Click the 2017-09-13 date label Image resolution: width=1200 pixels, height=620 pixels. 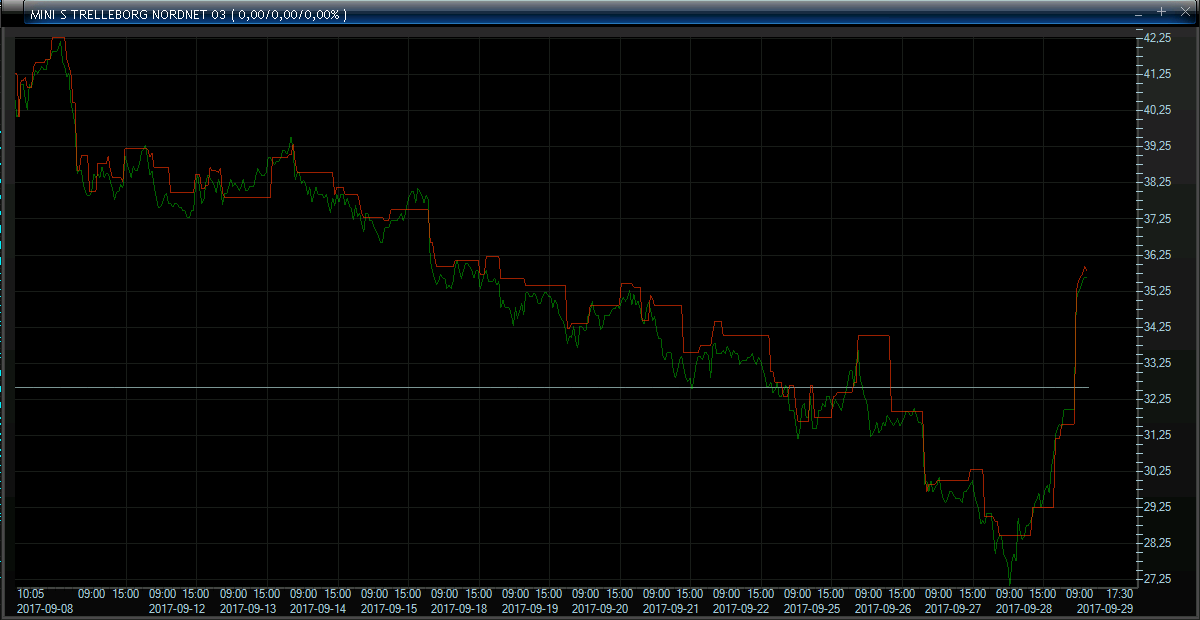[x=248, y=608]
